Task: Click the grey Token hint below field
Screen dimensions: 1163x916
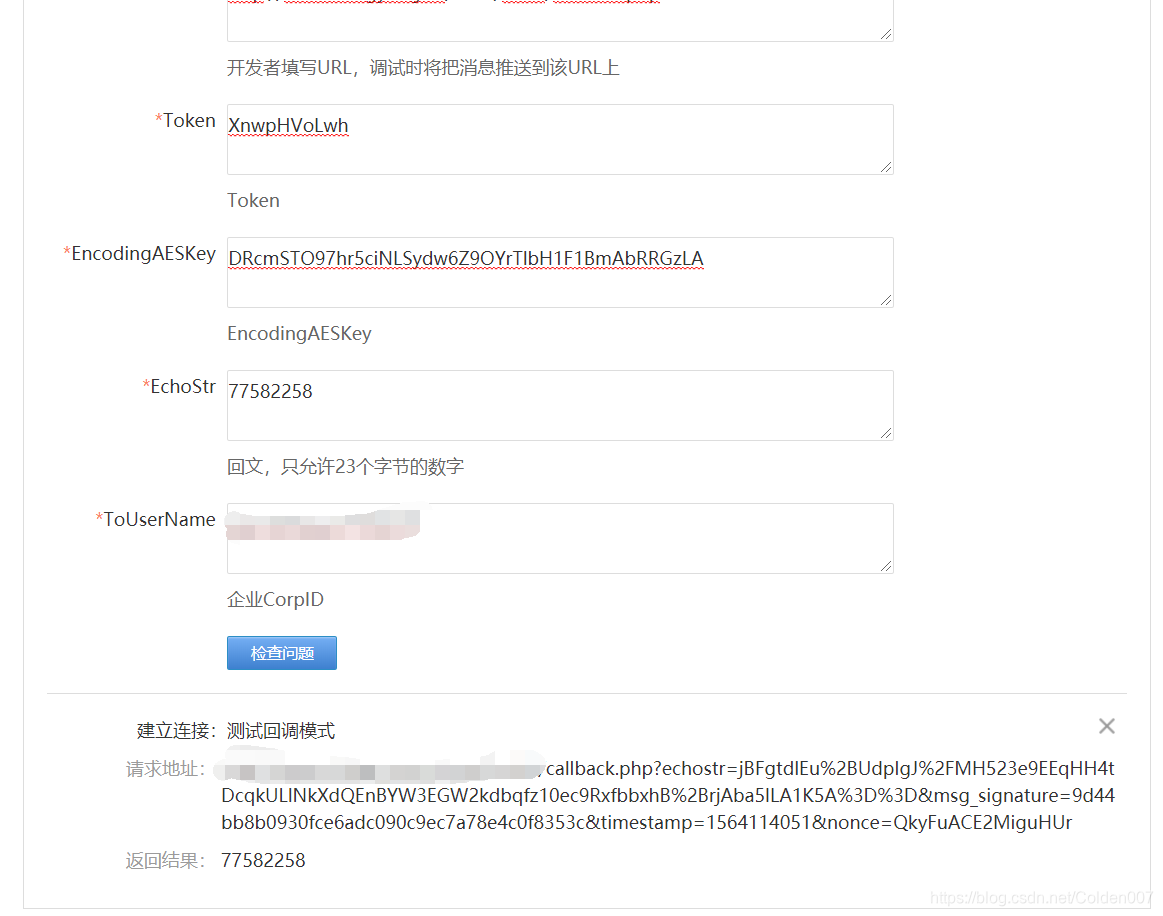Action: tap(254, 200)
